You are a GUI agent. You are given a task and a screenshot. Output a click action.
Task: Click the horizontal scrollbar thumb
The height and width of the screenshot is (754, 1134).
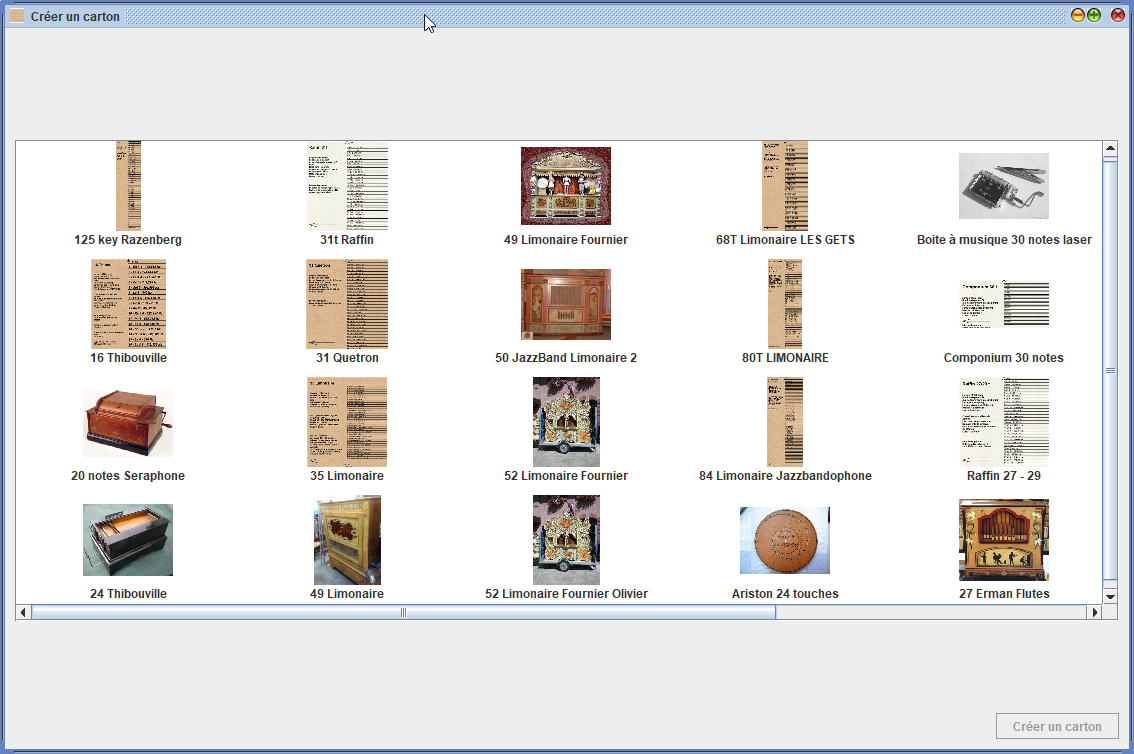pos(403,612)
